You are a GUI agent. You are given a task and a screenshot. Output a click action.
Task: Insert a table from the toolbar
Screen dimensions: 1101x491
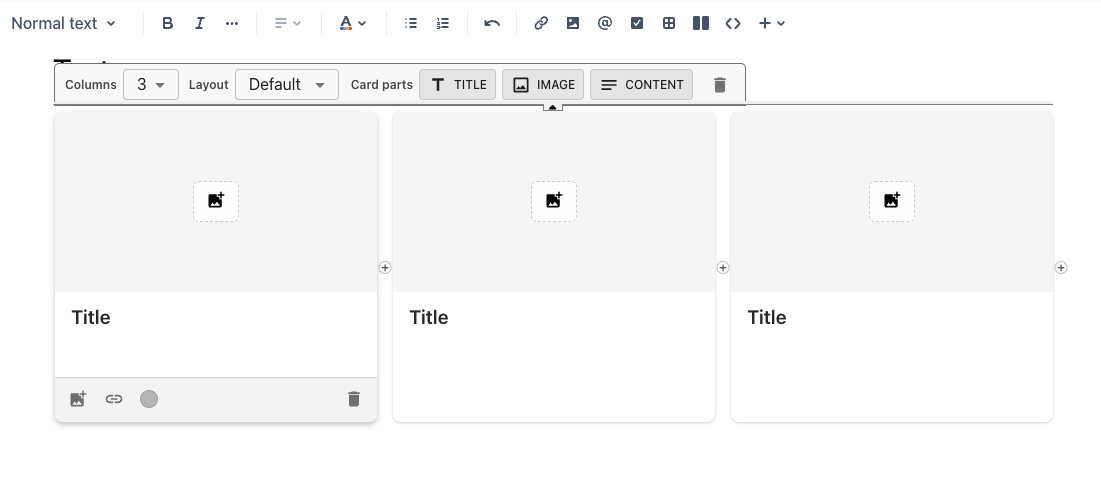tap(669, 23)
